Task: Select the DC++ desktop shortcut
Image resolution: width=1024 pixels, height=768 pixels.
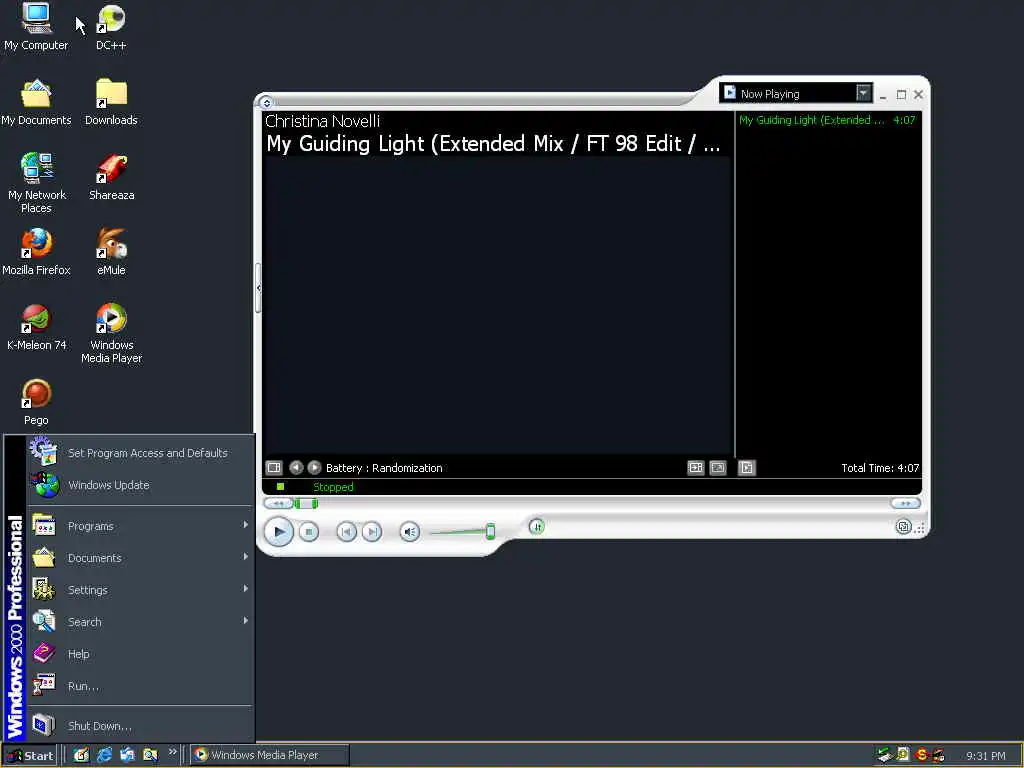Action: pyautogui.click(x=111, y=27)
